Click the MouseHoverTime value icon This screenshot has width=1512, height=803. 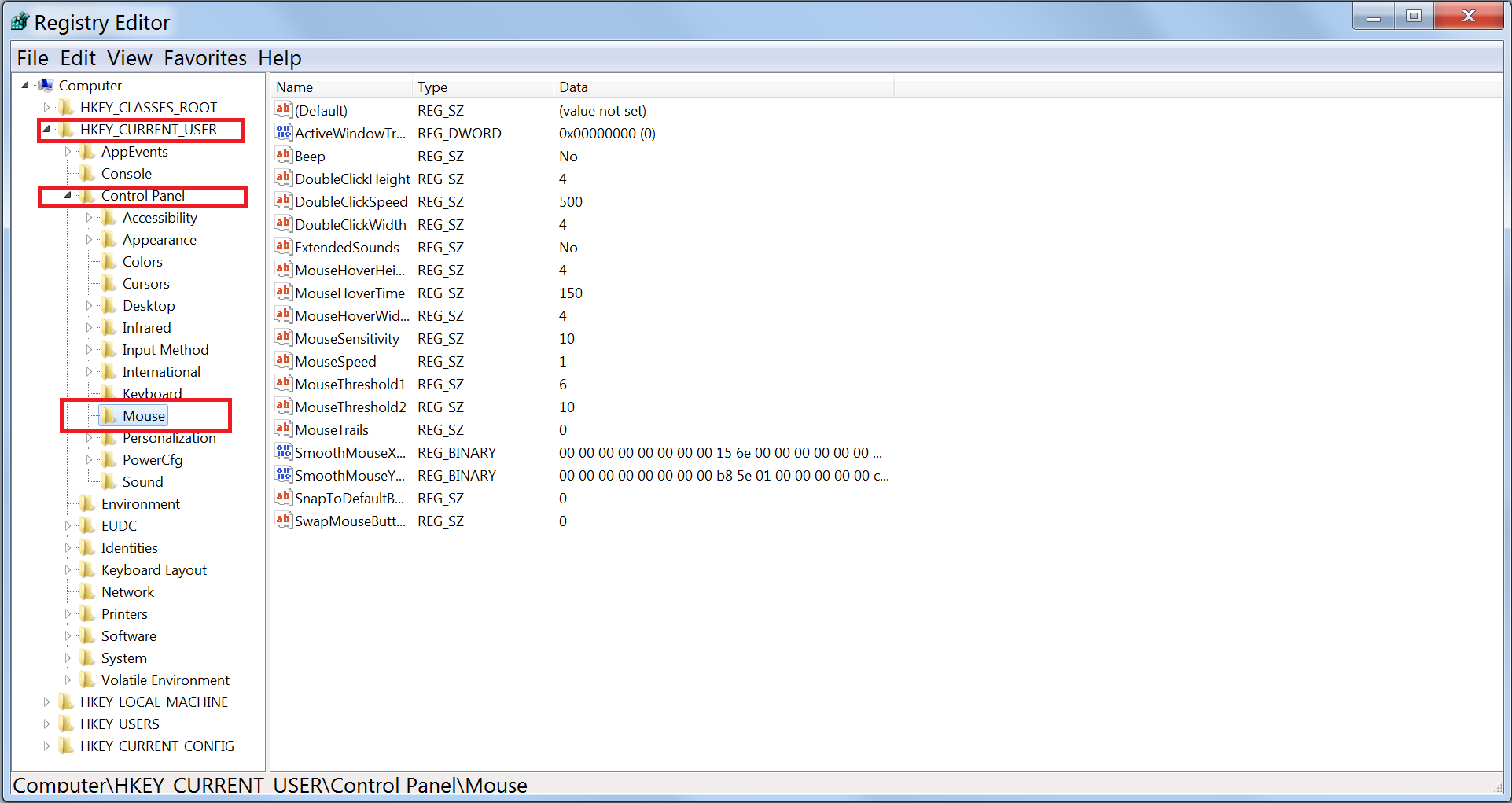pos(284,292)
